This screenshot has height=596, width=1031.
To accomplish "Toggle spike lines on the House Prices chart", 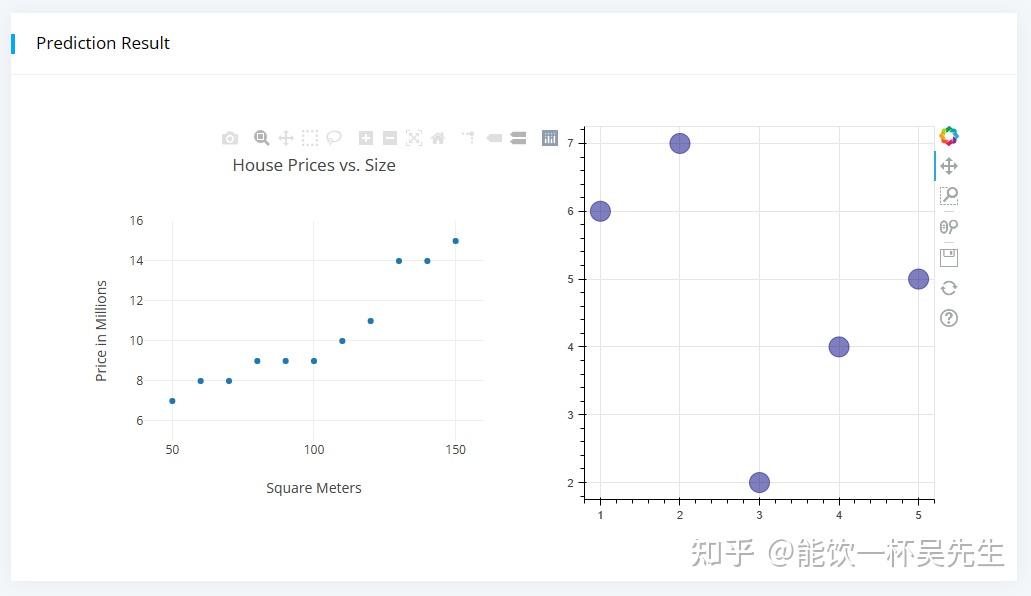I will point(467,138).
